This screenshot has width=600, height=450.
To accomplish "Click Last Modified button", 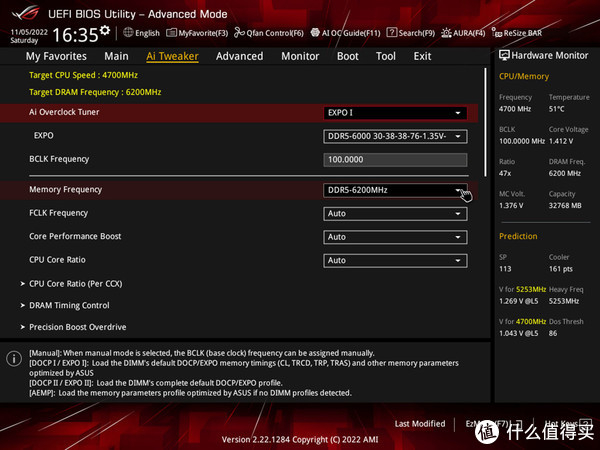I will 420,424.
